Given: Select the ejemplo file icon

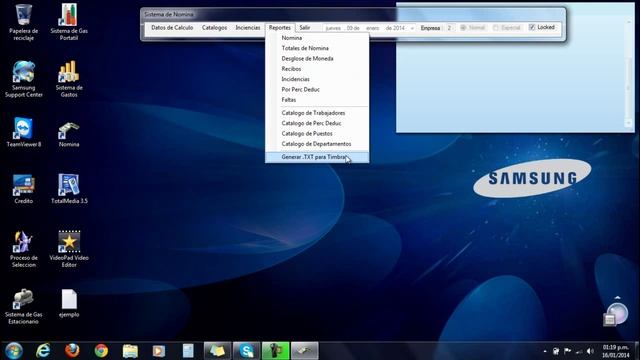Looking at the screenshot, I should [x=69, y=303].
